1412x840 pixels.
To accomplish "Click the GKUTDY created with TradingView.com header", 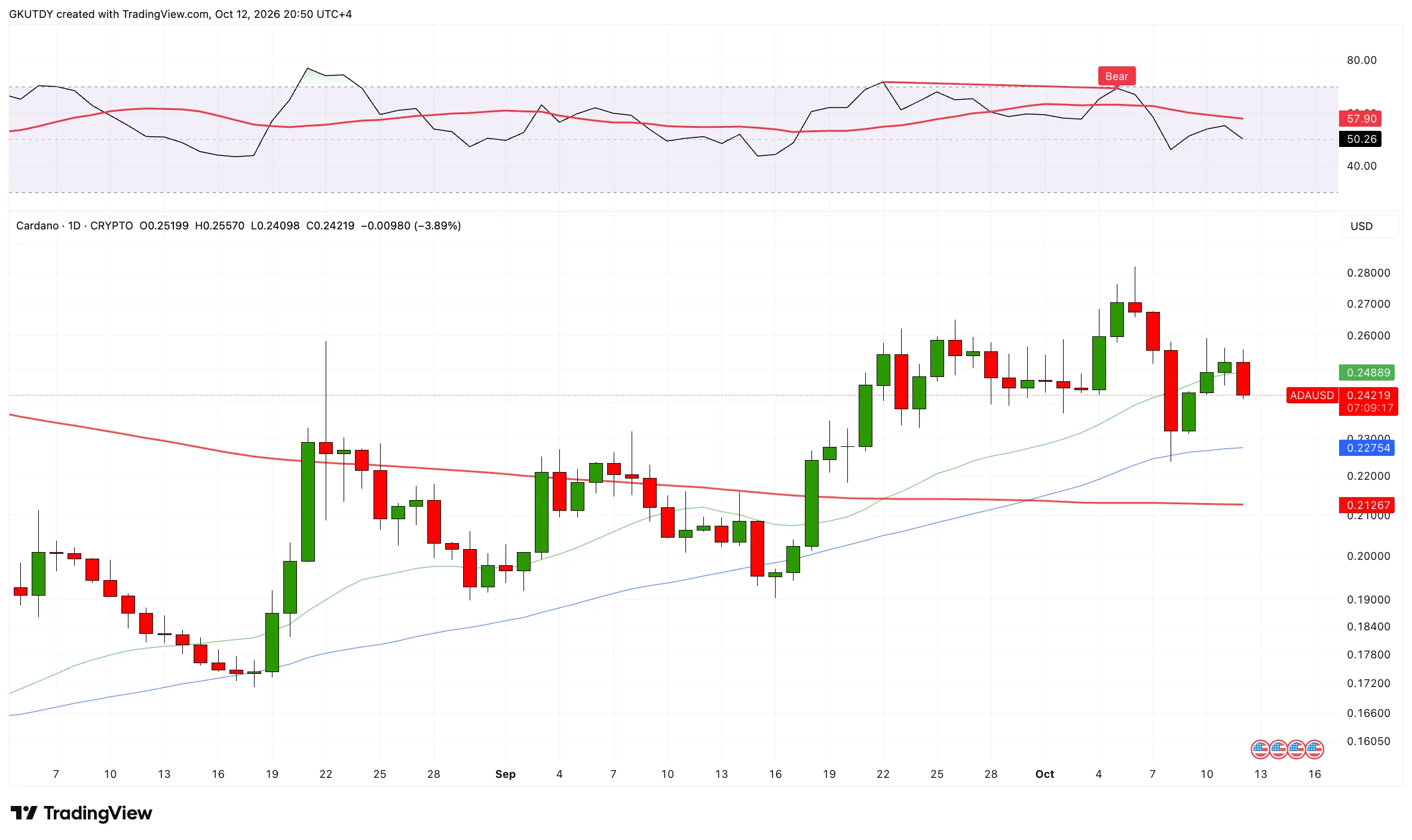I will [x=180, y=14].
